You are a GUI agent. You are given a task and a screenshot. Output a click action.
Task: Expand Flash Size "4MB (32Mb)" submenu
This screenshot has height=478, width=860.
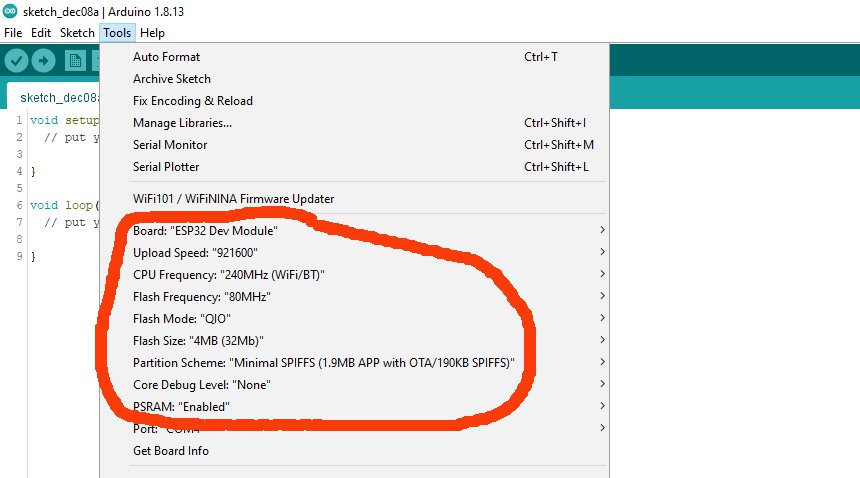click(x=354, y=340)
